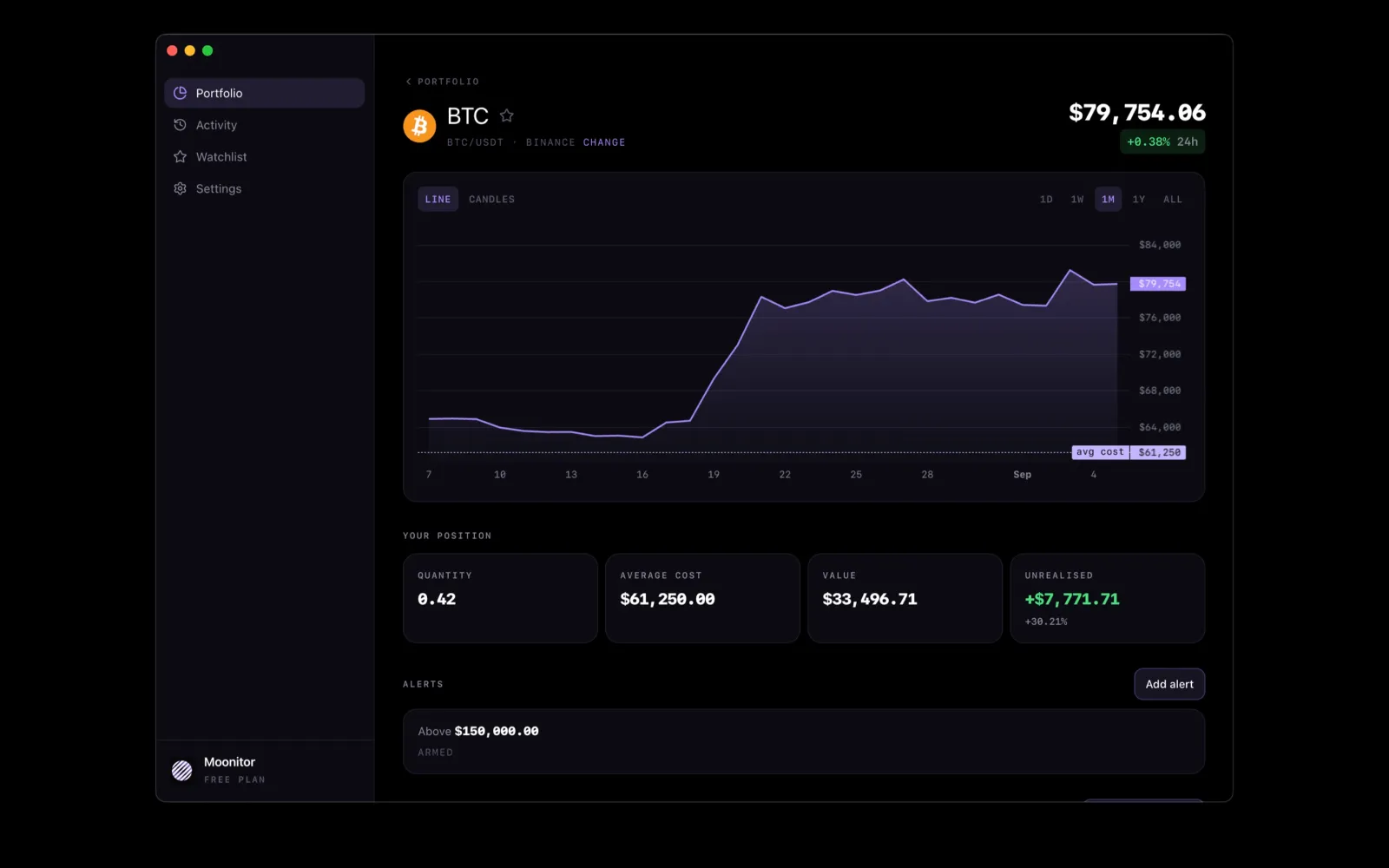The height and width of the screenshot is (868, 1389).
Task: Open the Above $150,000.00 alert row
Action: 804,741
